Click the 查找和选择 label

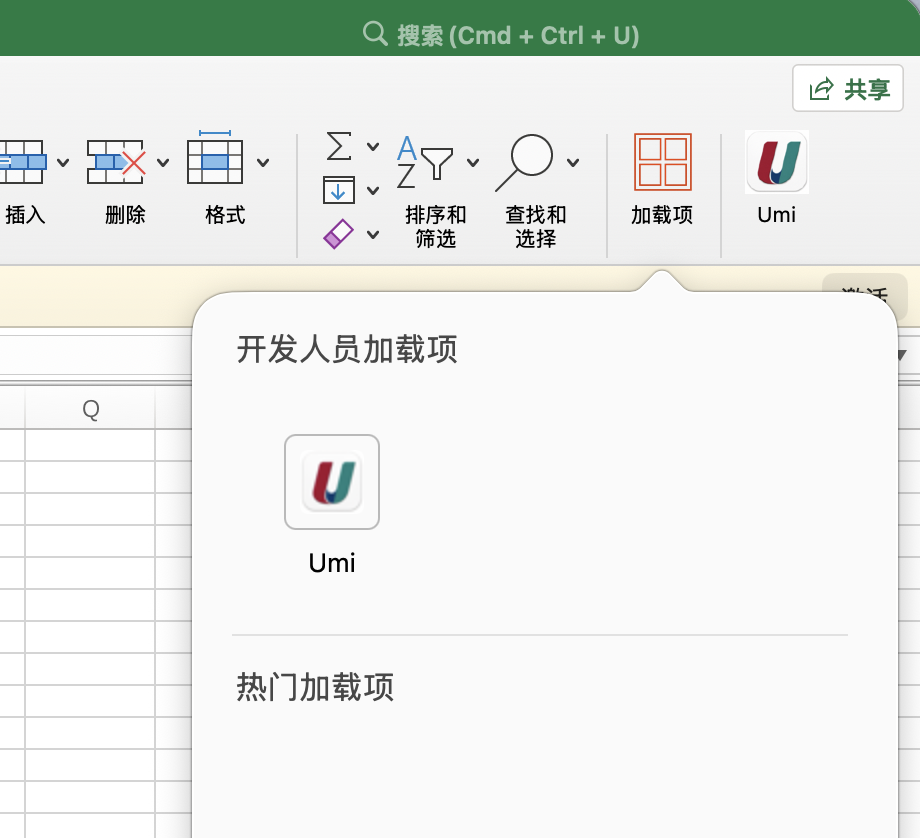point(536,227)
